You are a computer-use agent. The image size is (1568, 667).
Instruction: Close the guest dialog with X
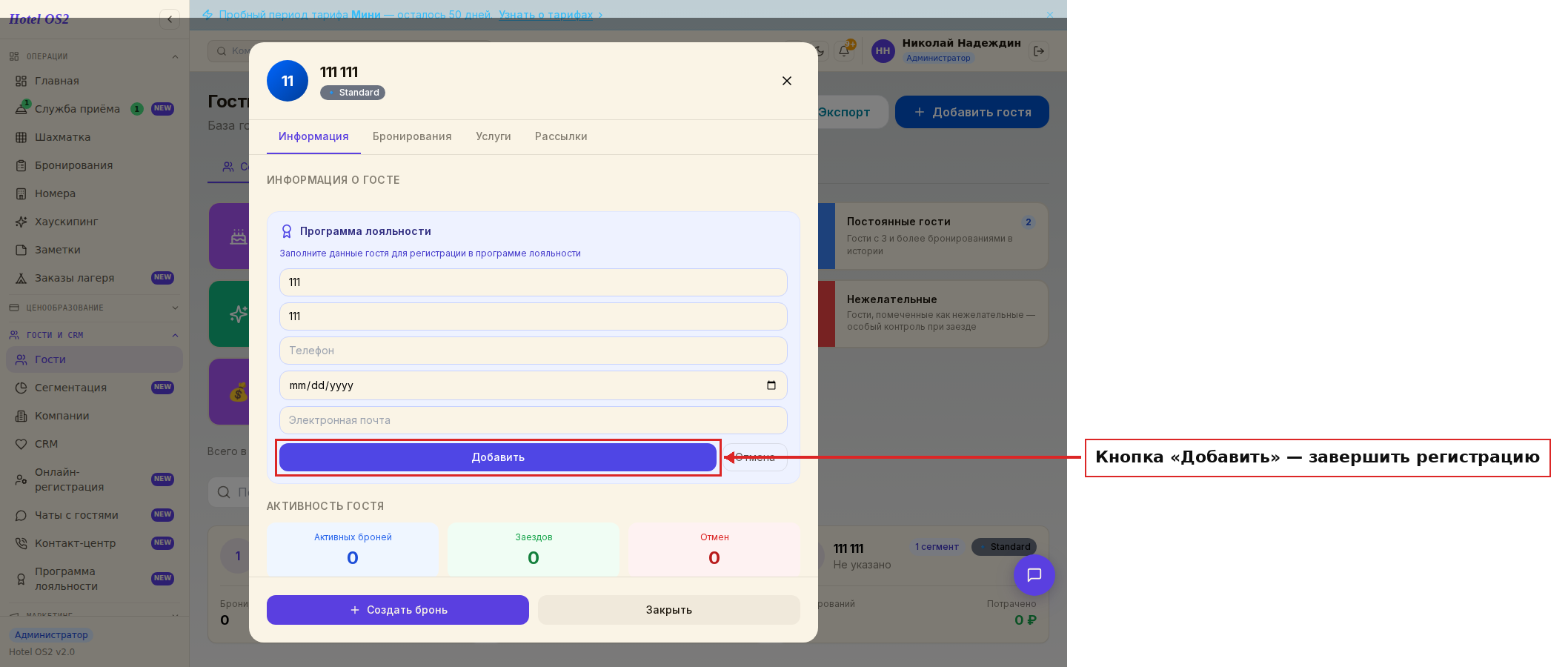pyautogui.click(x=787, y=81)
